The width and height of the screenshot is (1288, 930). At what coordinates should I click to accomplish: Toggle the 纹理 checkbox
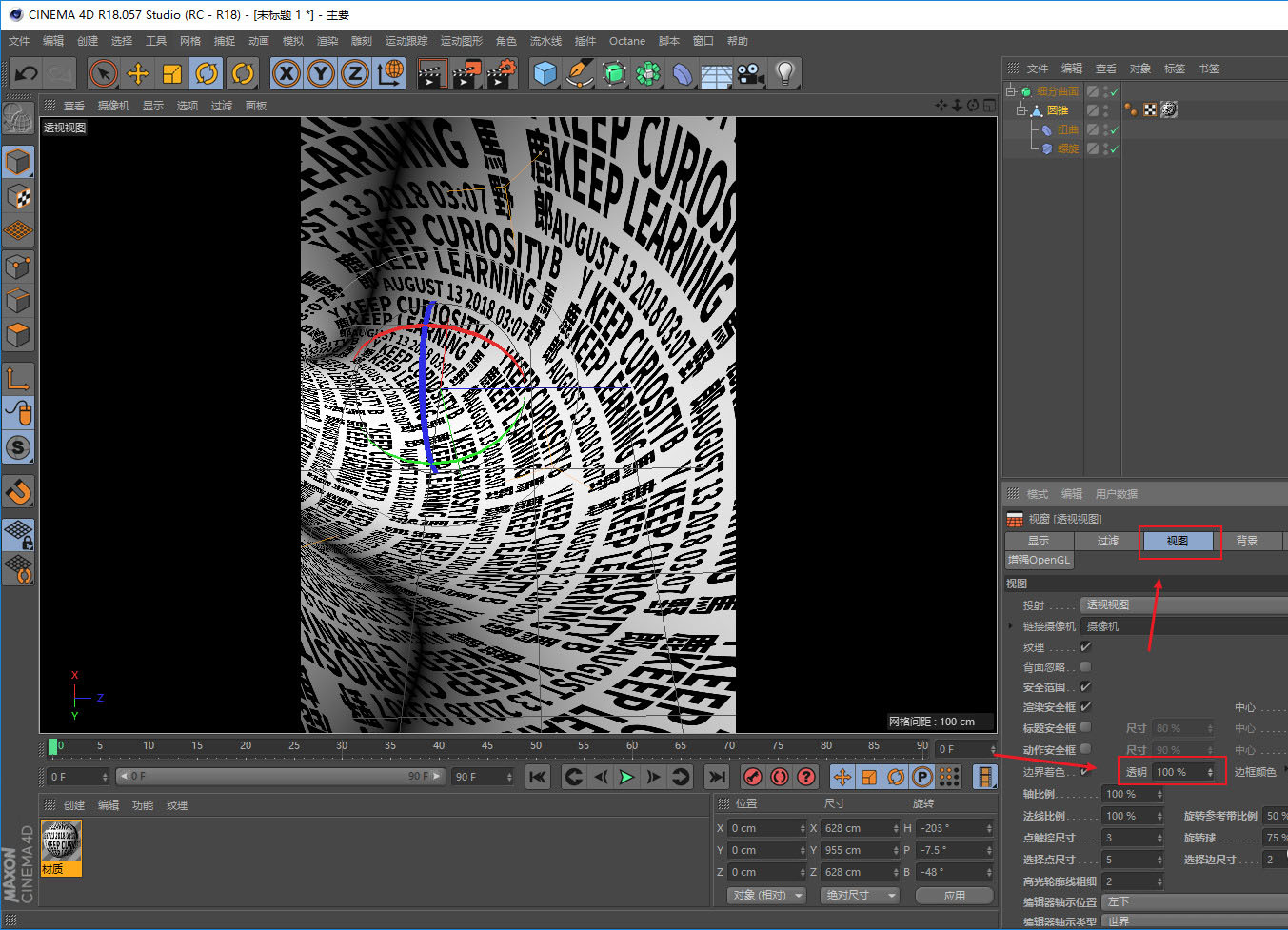click(x=1085, y=646)
